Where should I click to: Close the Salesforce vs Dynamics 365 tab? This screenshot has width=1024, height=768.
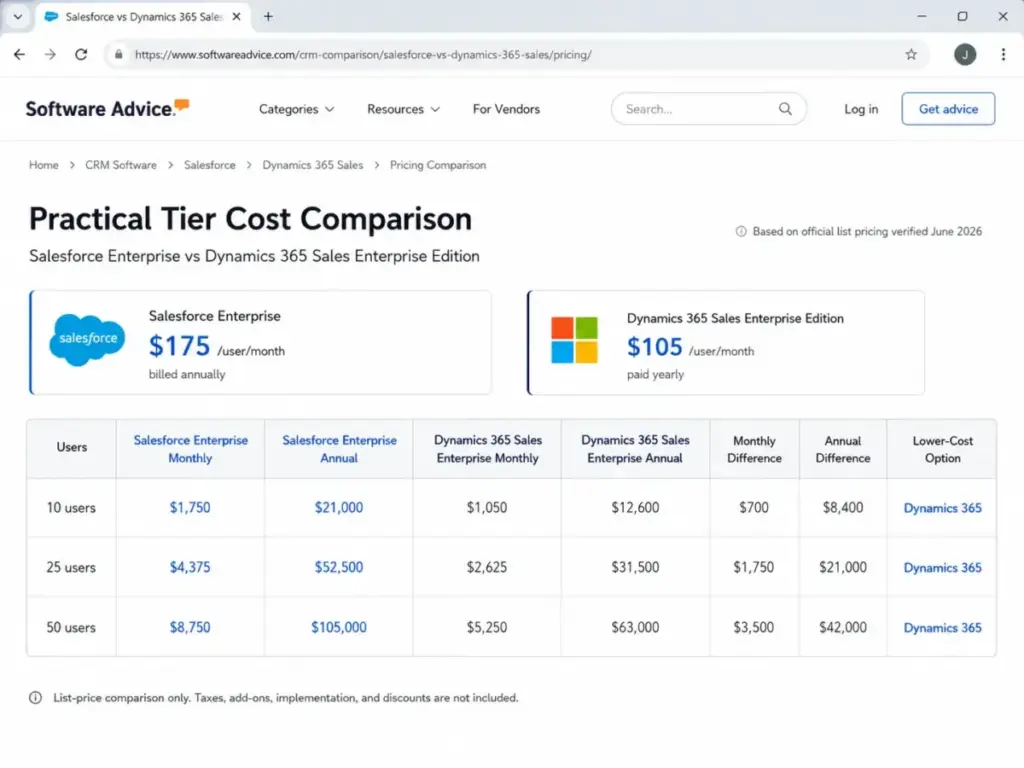pyautogui.click(x=236, y=16)
